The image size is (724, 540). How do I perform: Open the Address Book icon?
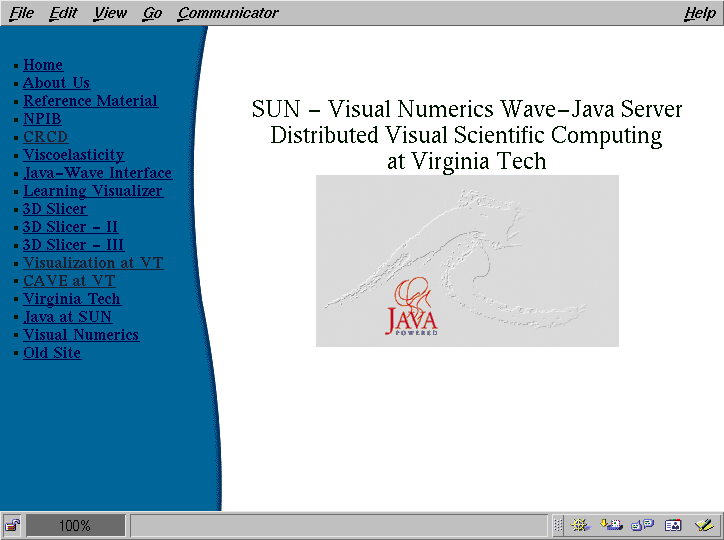[x=673, y=525]
